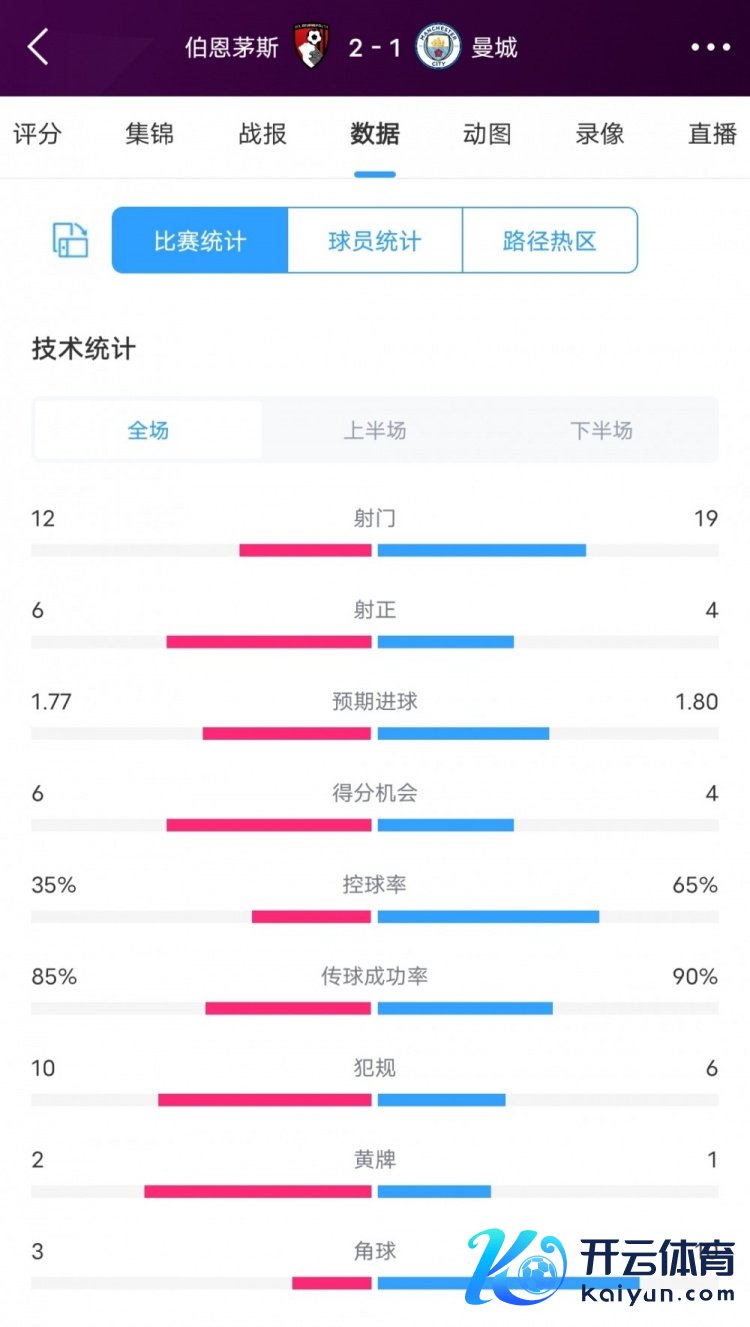
Task: Switch to the 直播 live tab
Action: pyautogui.click(x=712, y=134)
